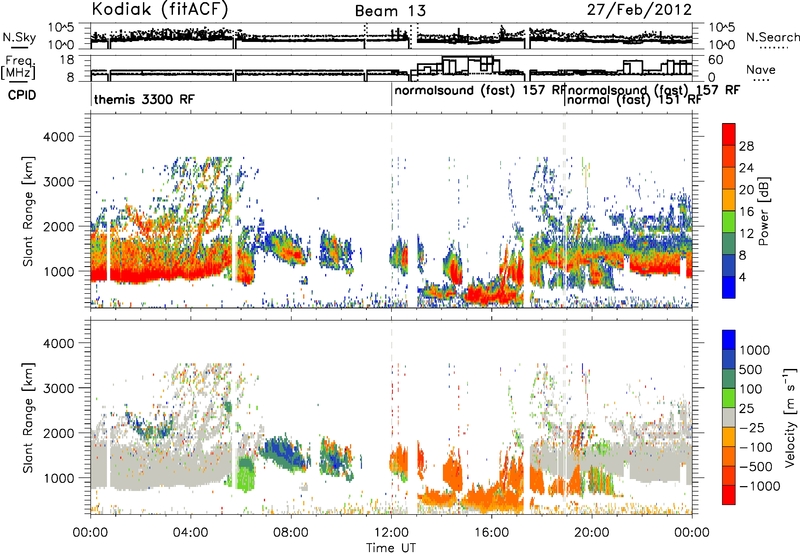Screen dimensions: 800x554
Task: Click the 'N.Search' legend label
Action: click(x=772, y=37)
